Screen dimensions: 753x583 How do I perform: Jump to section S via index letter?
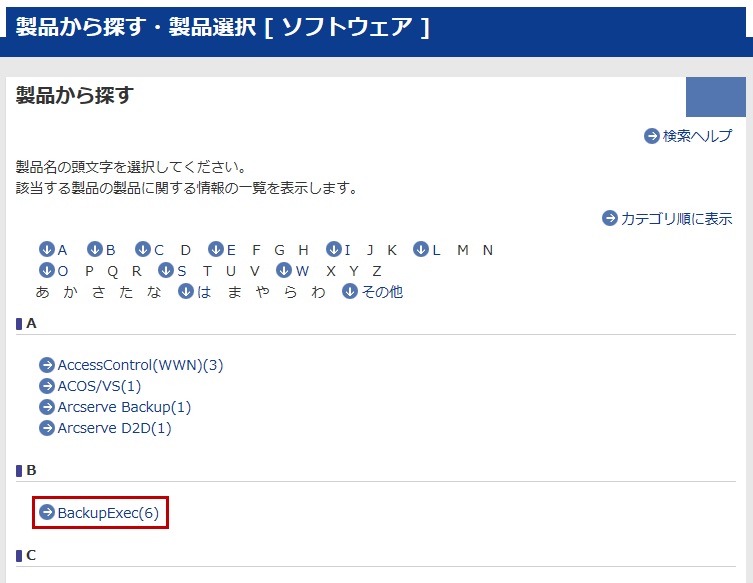click(x=182, y=271)
